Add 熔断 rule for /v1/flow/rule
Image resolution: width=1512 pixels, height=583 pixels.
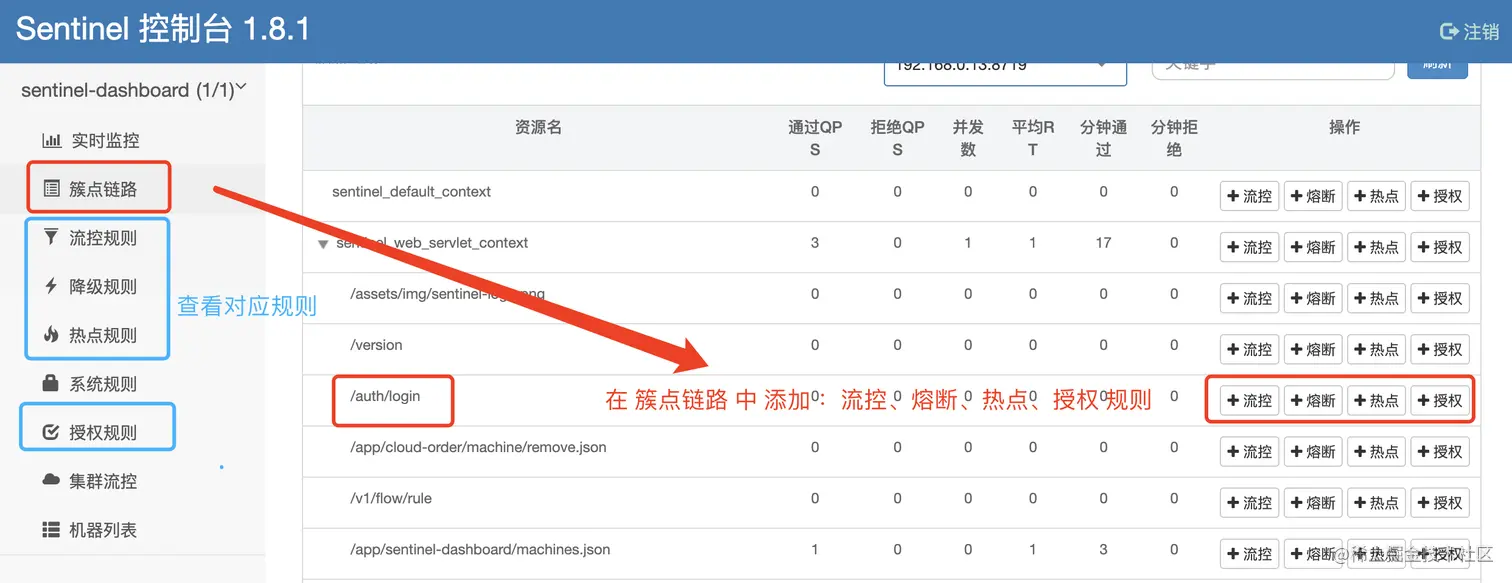[1314, 502]
